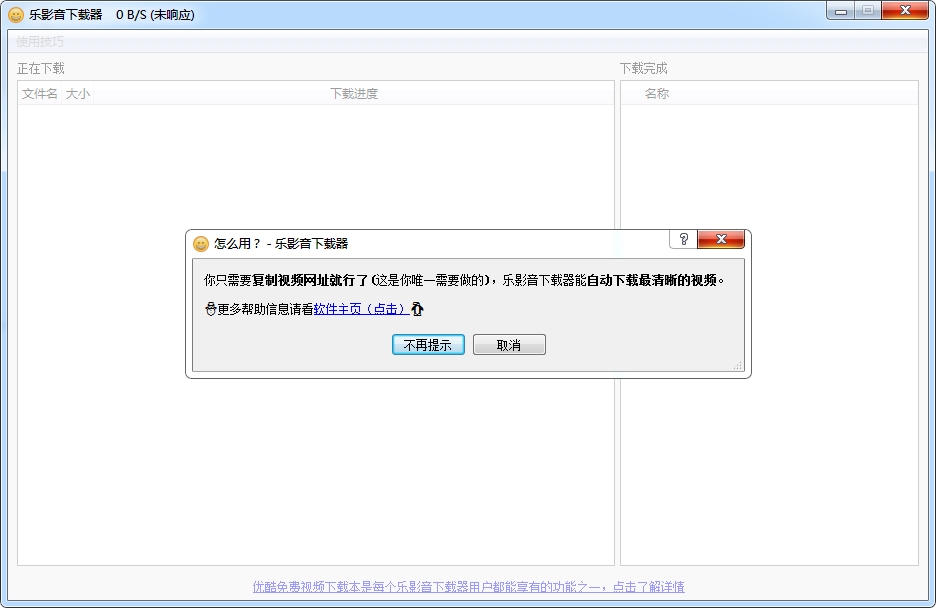
Task: Click the 下载进度 column header
Action: (354, 94)
